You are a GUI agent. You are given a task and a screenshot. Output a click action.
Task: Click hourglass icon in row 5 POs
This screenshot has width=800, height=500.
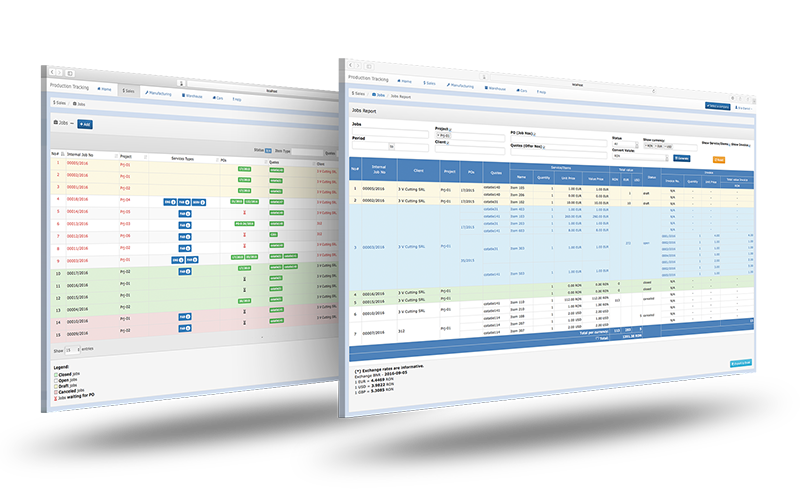click(x=243, y=212)
